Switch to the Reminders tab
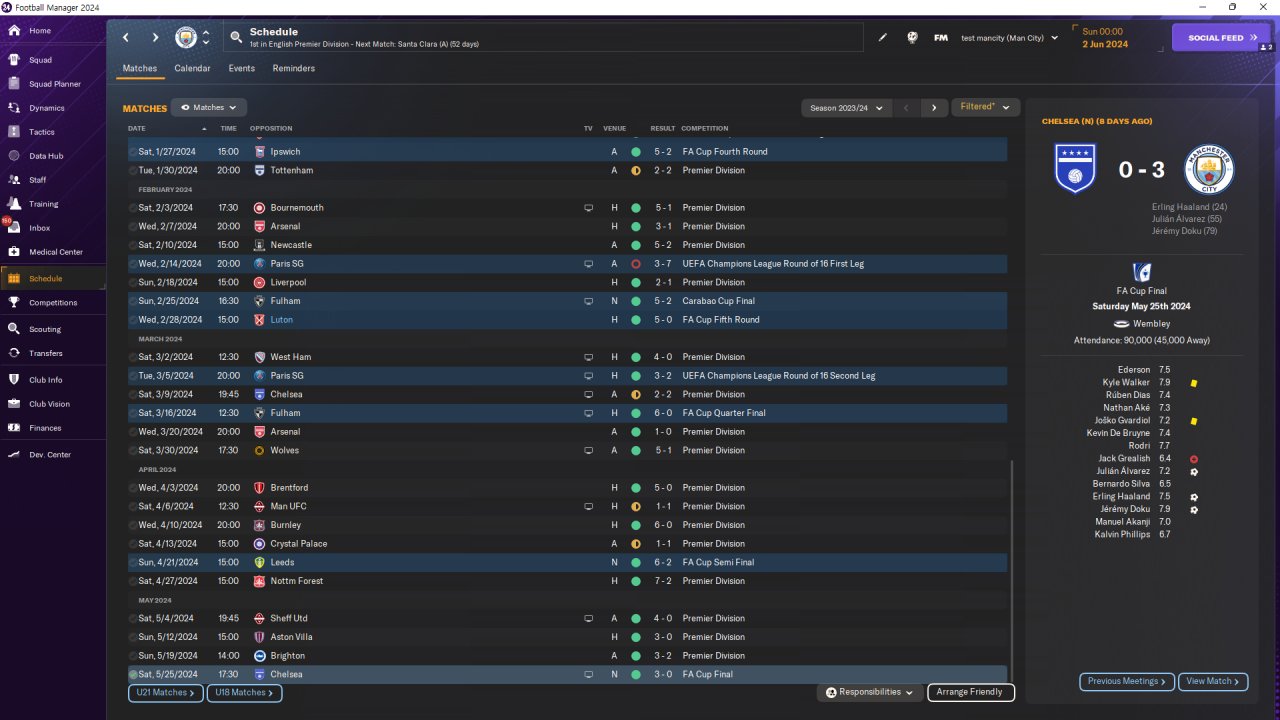This screenshot has width=1280, height=720. pos(294,69)
